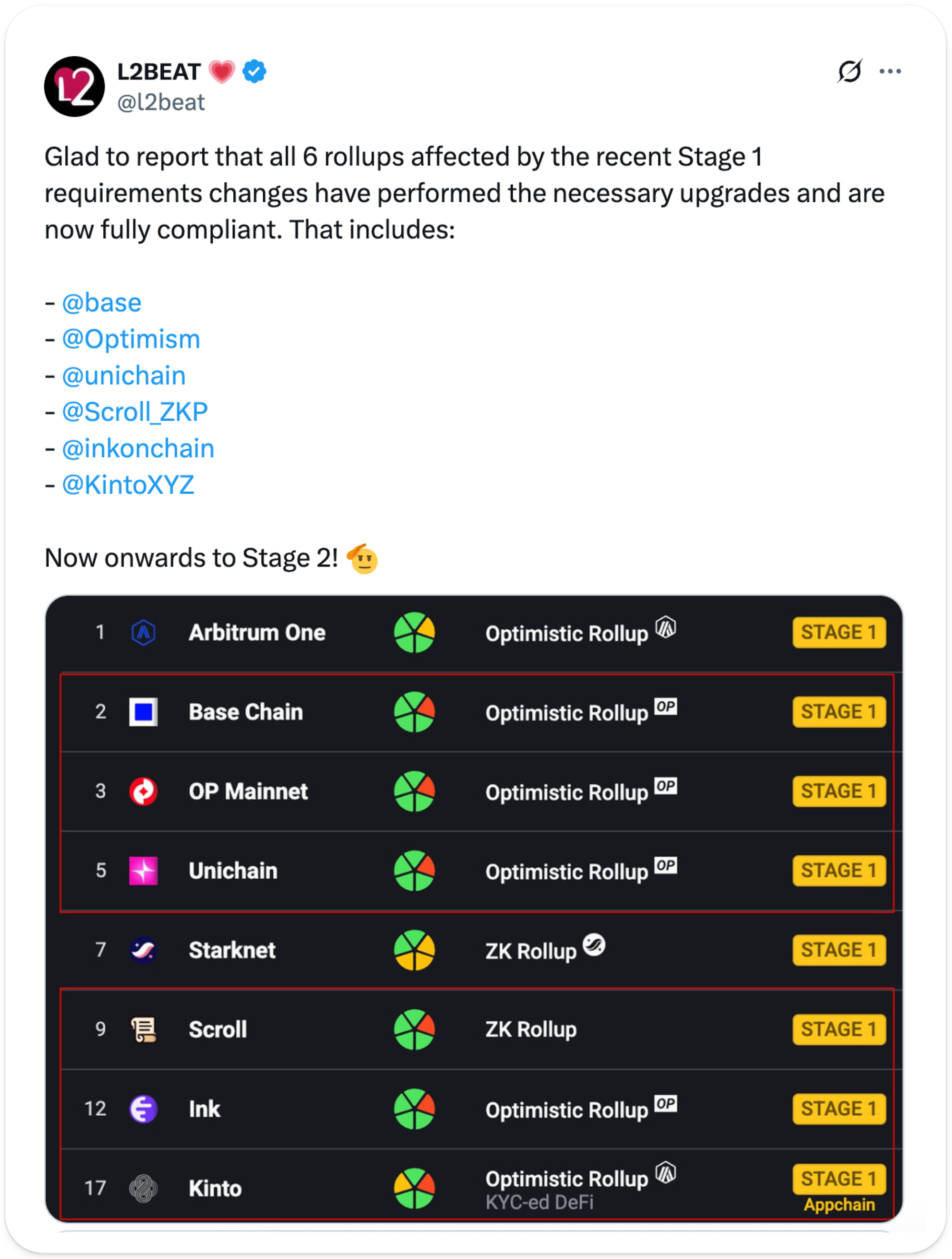Click the Starknet logo icon
This screenshot has width=952, height=1259.
(x=143, y=950)
